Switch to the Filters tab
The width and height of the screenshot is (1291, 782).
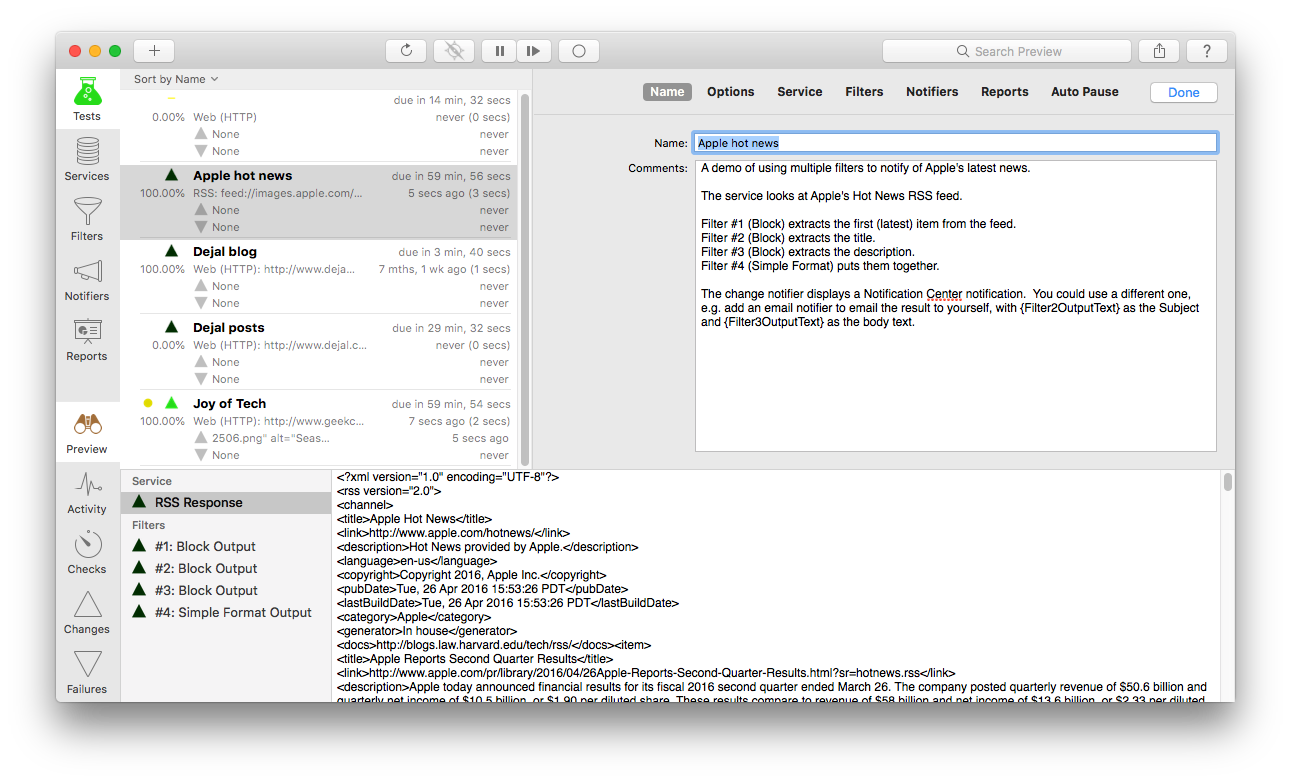(864, 92)
